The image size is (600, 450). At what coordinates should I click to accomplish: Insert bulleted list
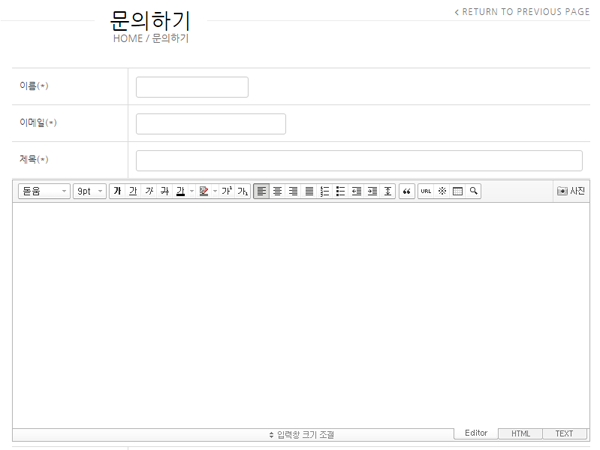(341, 191)
